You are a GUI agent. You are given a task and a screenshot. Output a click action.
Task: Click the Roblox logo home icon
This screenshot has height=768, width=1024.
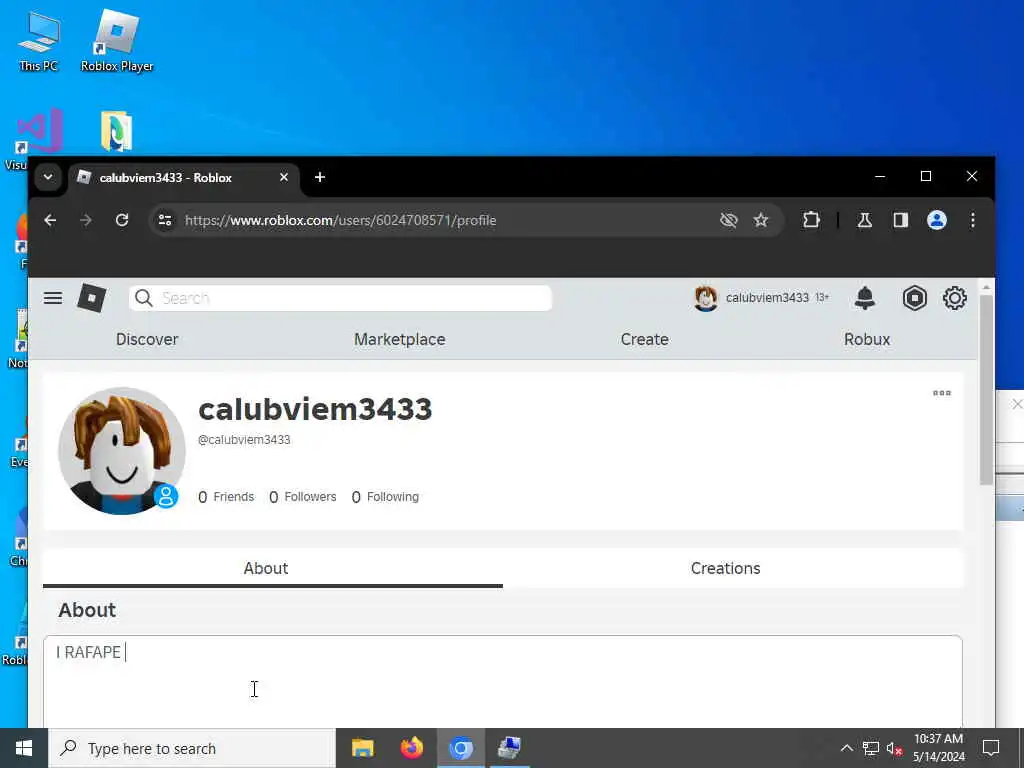[x=91, y=298]
